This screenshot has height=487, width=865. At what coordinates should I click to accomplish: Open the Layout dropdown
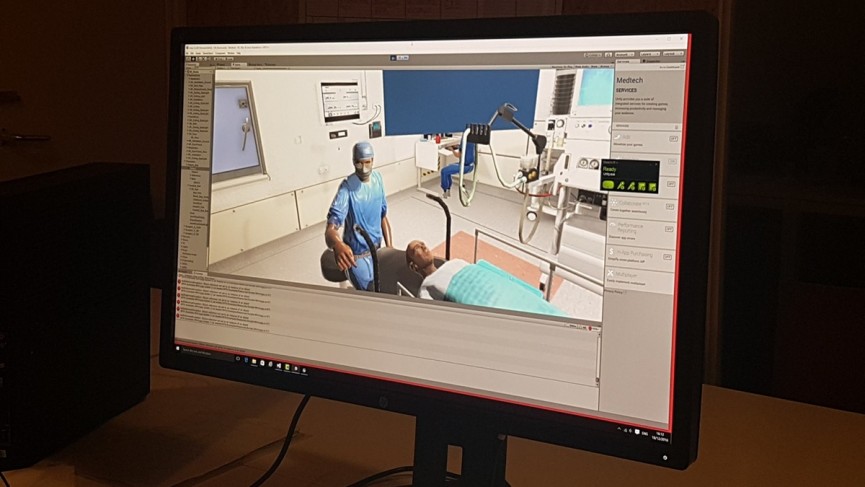pyautogui.click(x=674, y=54)
